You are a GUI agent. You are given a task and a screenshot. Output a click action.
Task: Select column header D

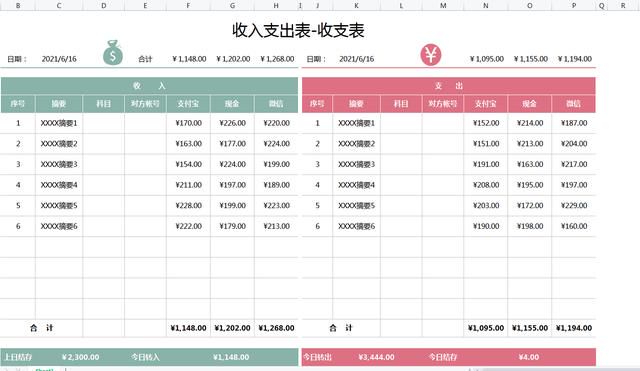coord(104,5)
